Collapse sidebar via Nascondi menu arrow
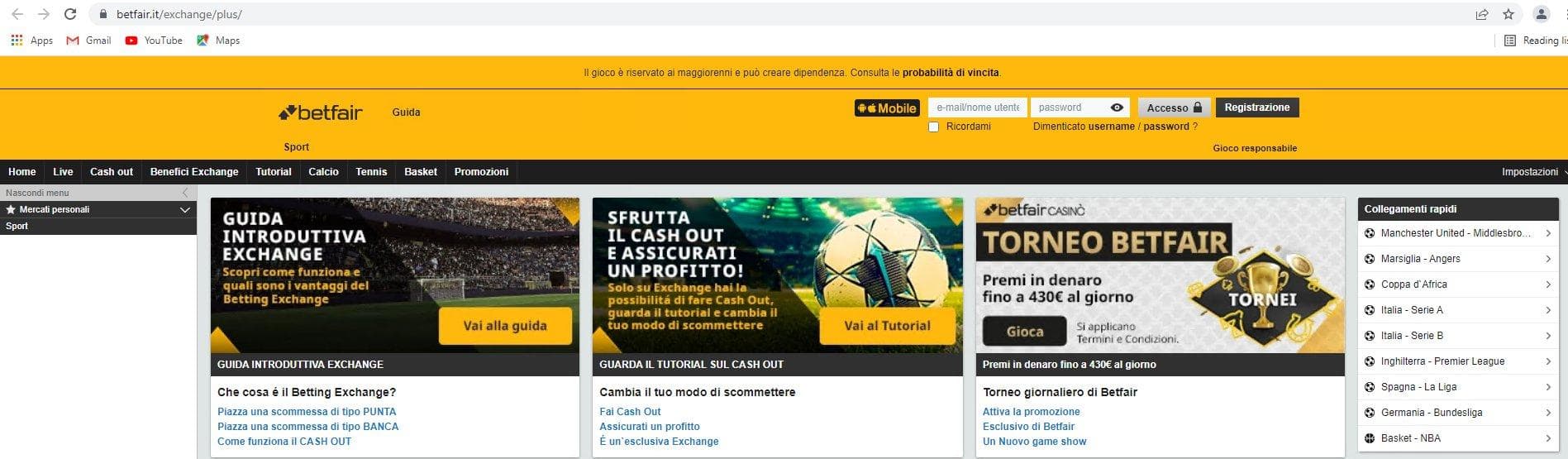The image size is (1568, 459). 184,193
